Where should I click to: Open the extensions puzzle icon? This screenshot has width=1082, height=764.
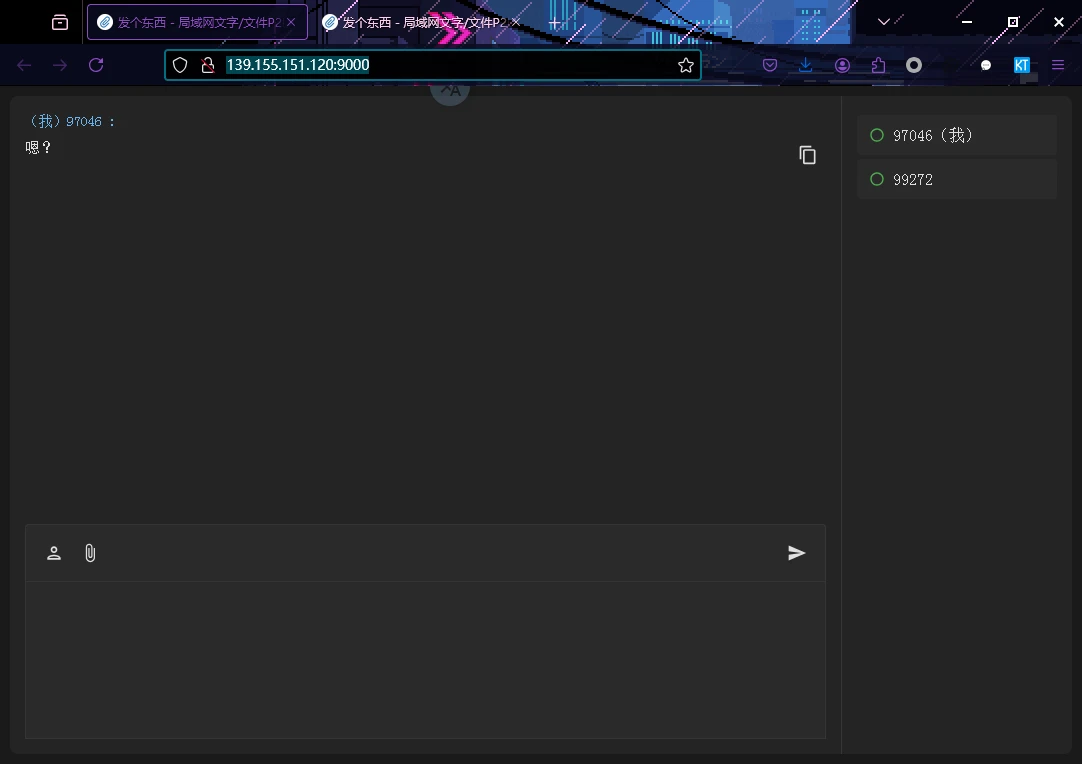click(x=878, y=65)
